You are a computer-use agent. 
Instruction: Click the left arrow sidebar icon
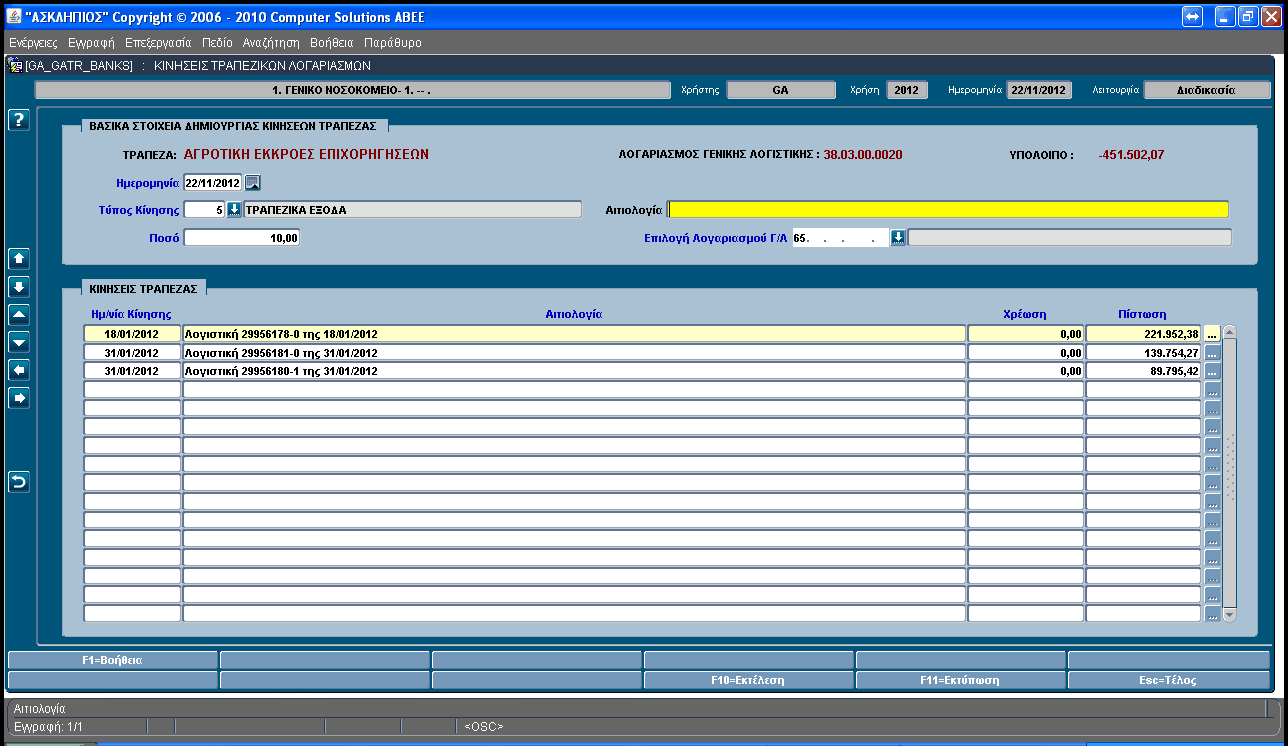click(19, 370)
